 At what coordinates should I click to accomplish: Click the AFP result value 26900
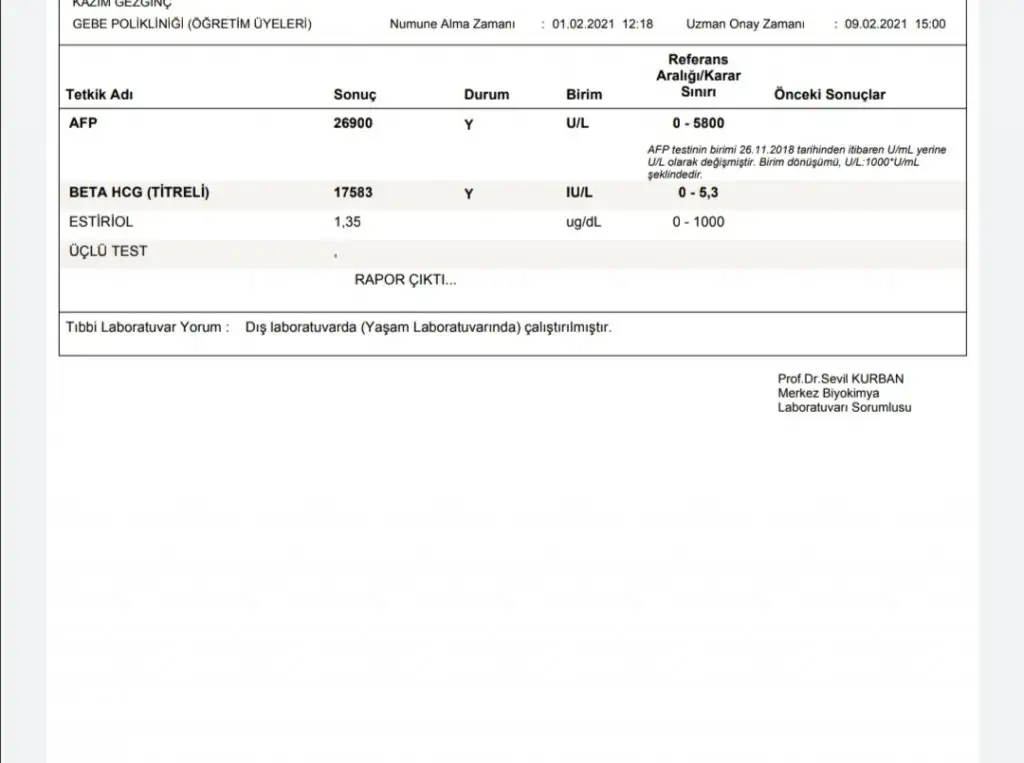click(353, 123)
